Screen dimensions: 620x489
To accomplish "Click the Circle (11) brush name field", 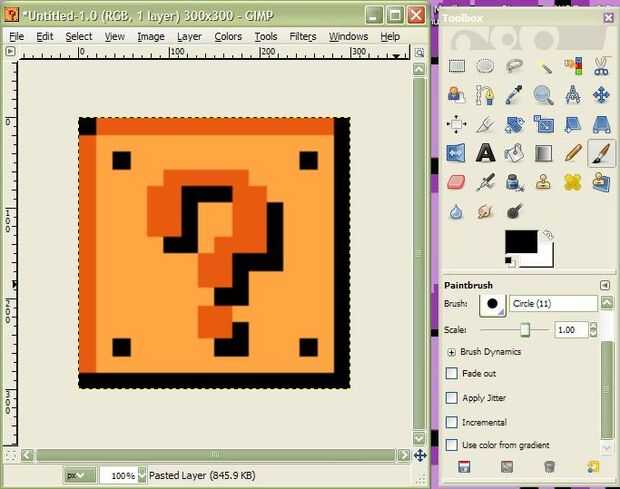I will point(553,304).
